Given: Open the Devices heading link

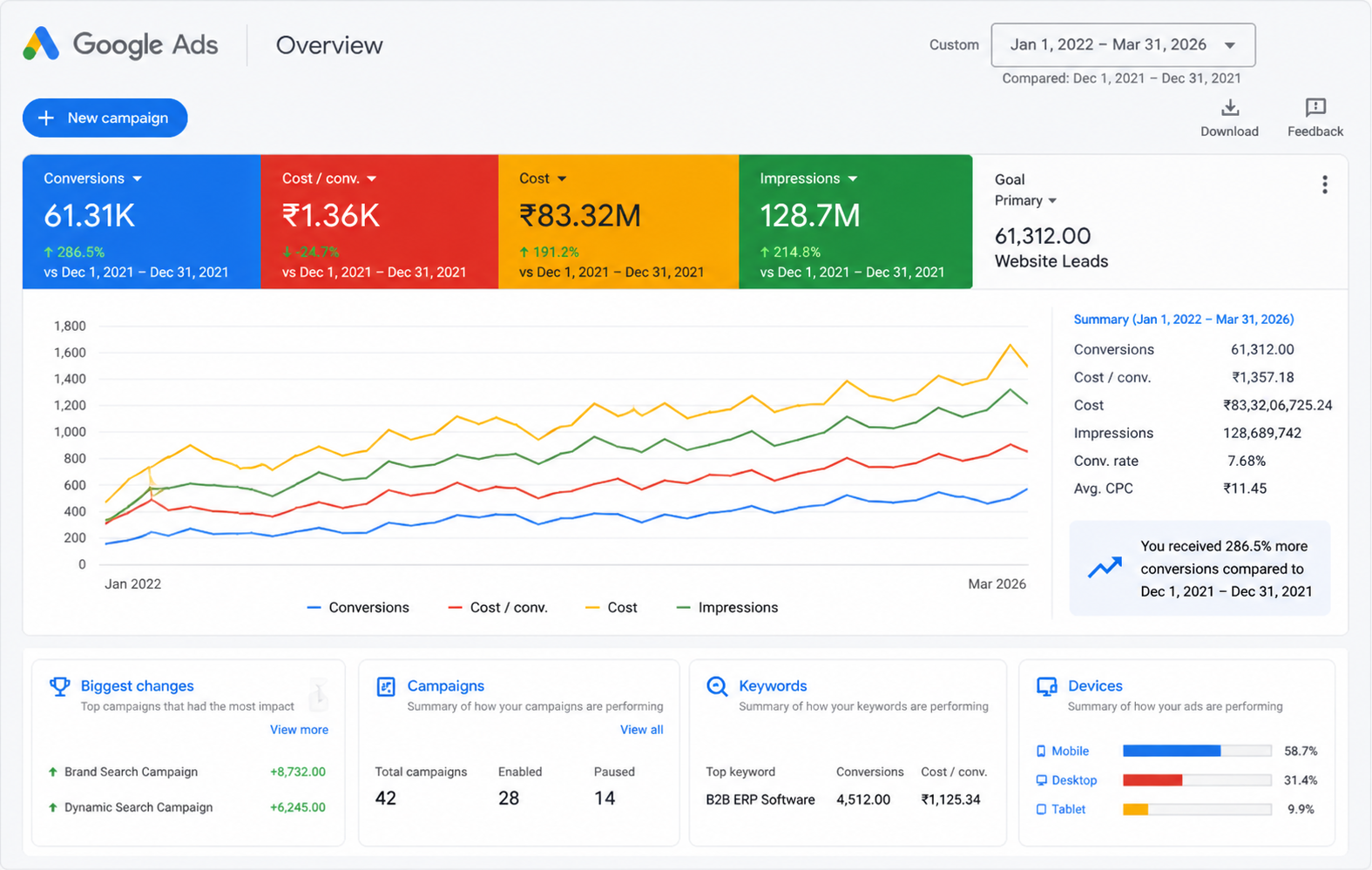Looking at the screenshot, I should [x=1095, y=686].
